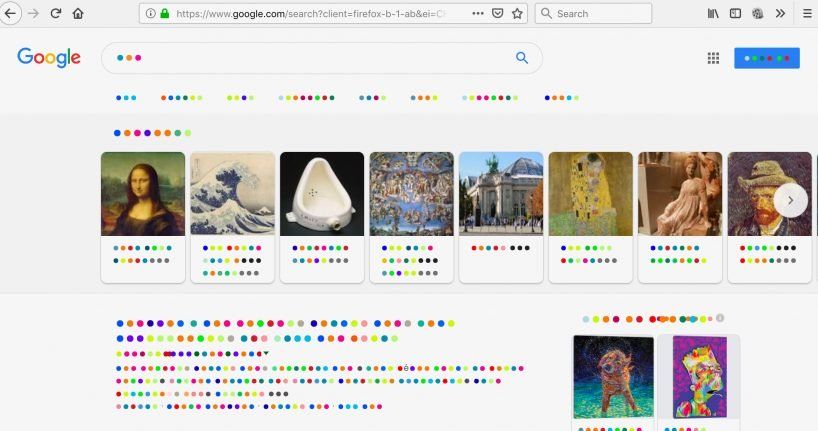Click the caption under the Klimt Kiss card
Image resolution: width=818 pixels, height=431 pixels.
[x=589, y=254]
